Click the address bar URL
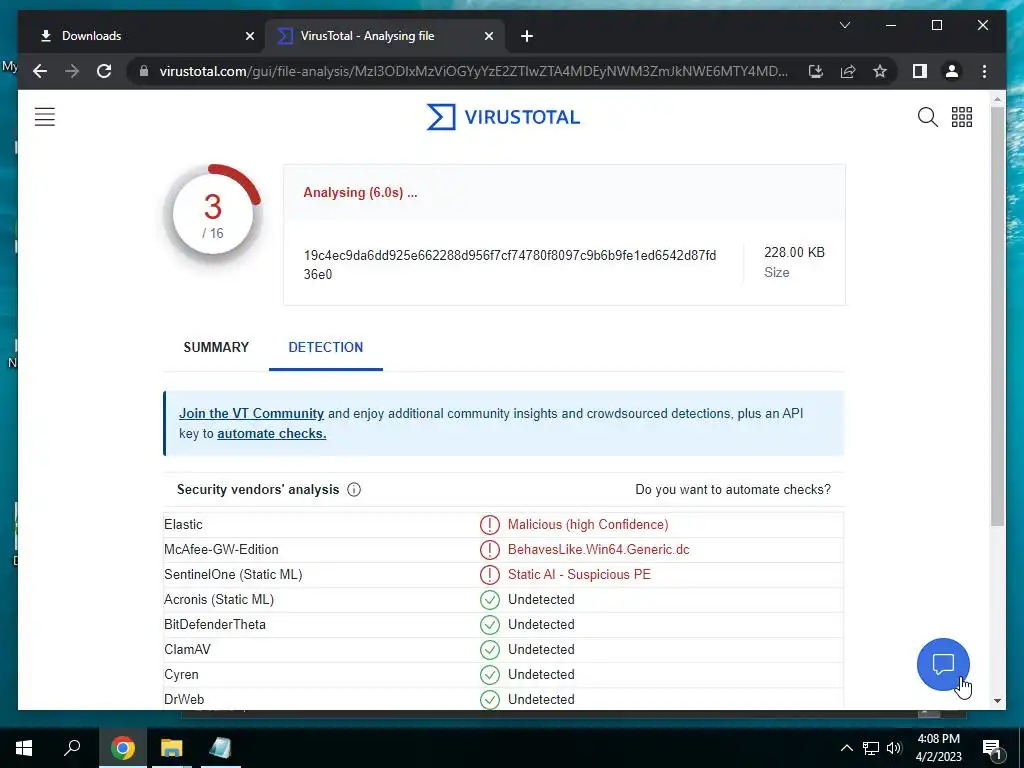Image resolution: width=1024 pixels, height=768 pixels. (473, 71)
